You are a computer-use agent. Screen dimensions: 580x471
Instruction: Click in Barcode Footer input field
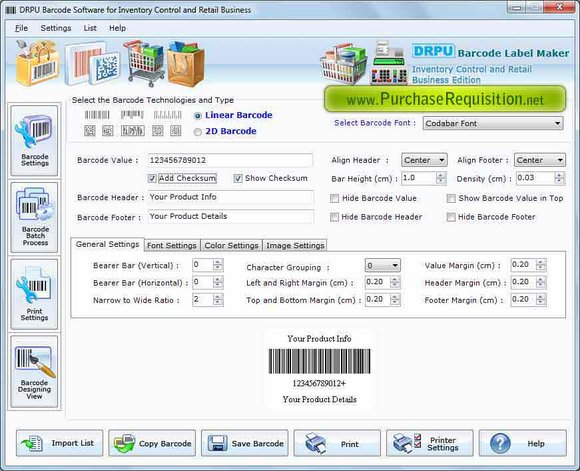point(230,216)
